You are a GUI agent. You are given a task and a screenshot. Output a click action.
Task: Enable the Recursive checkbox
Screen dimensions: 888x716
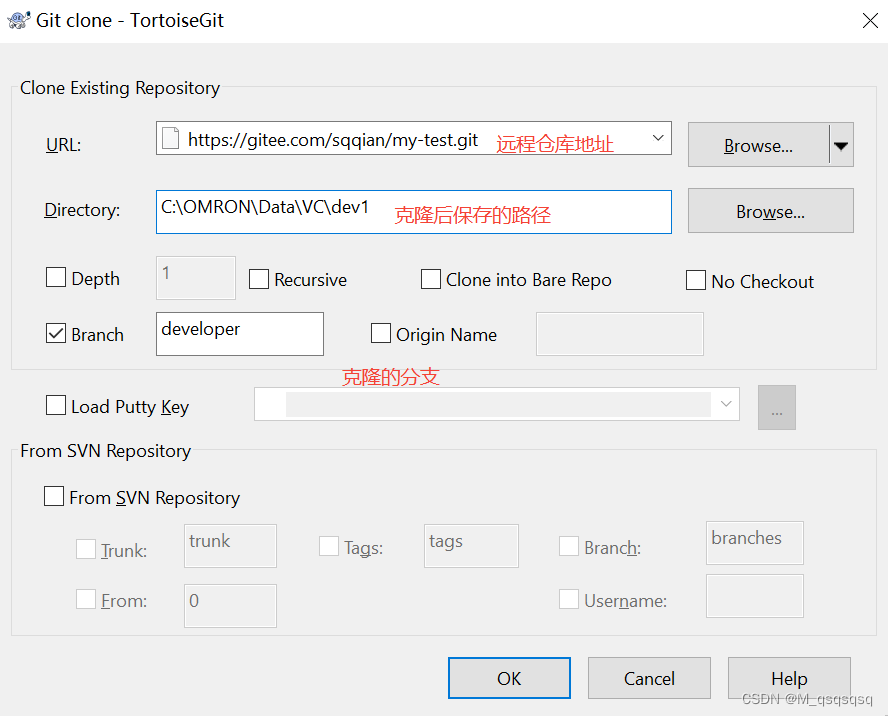click(258, 280)
